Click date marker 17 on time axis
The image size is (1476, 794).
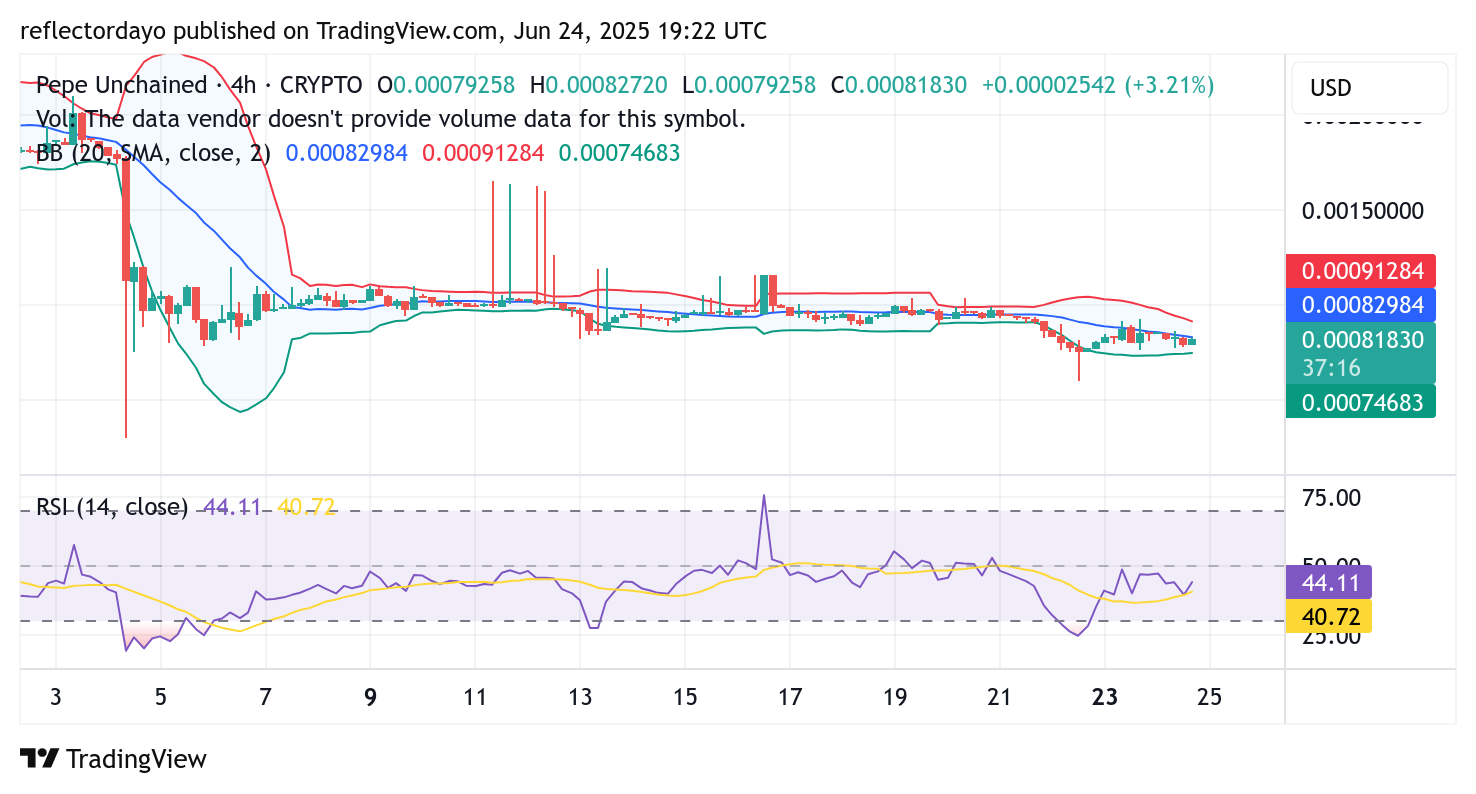(x=790, y=697)
